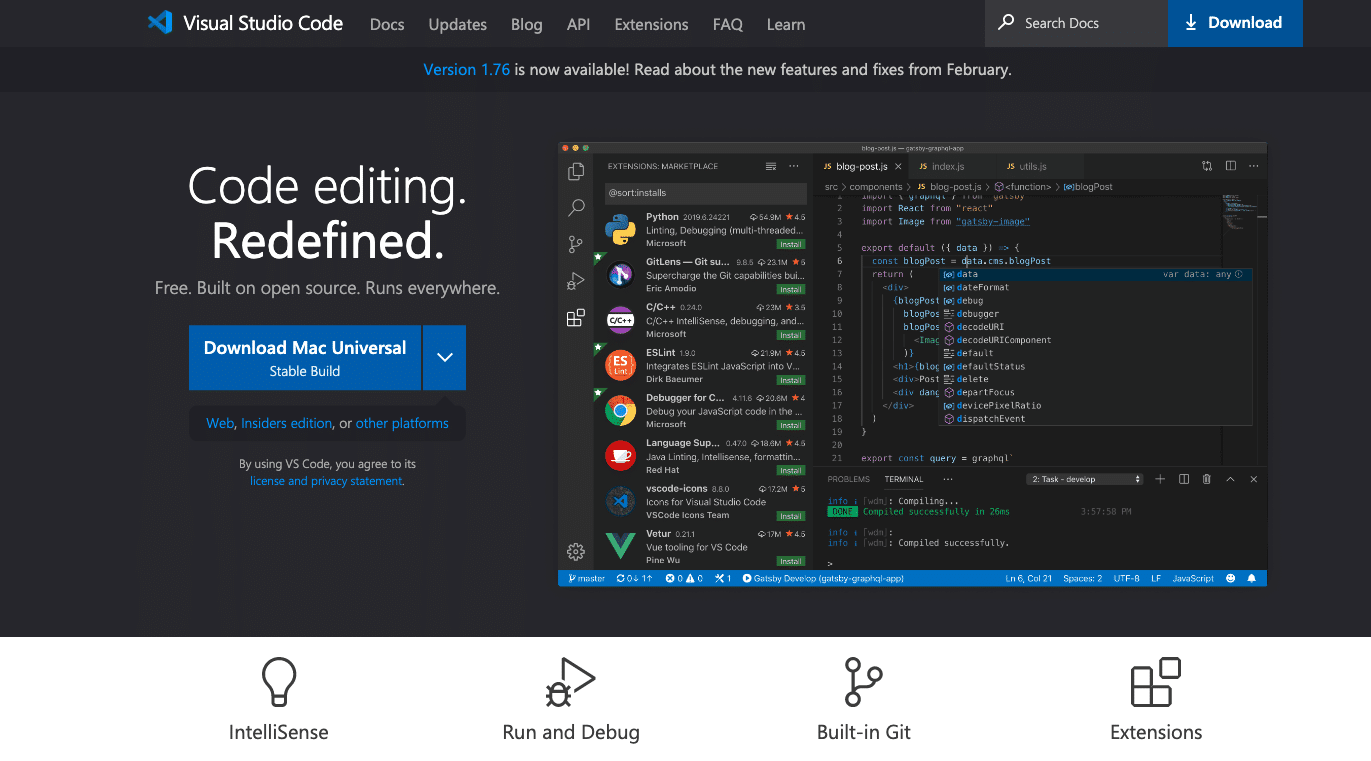
Task: Open the Docs page from the navbar
Action: coord(387,24)
